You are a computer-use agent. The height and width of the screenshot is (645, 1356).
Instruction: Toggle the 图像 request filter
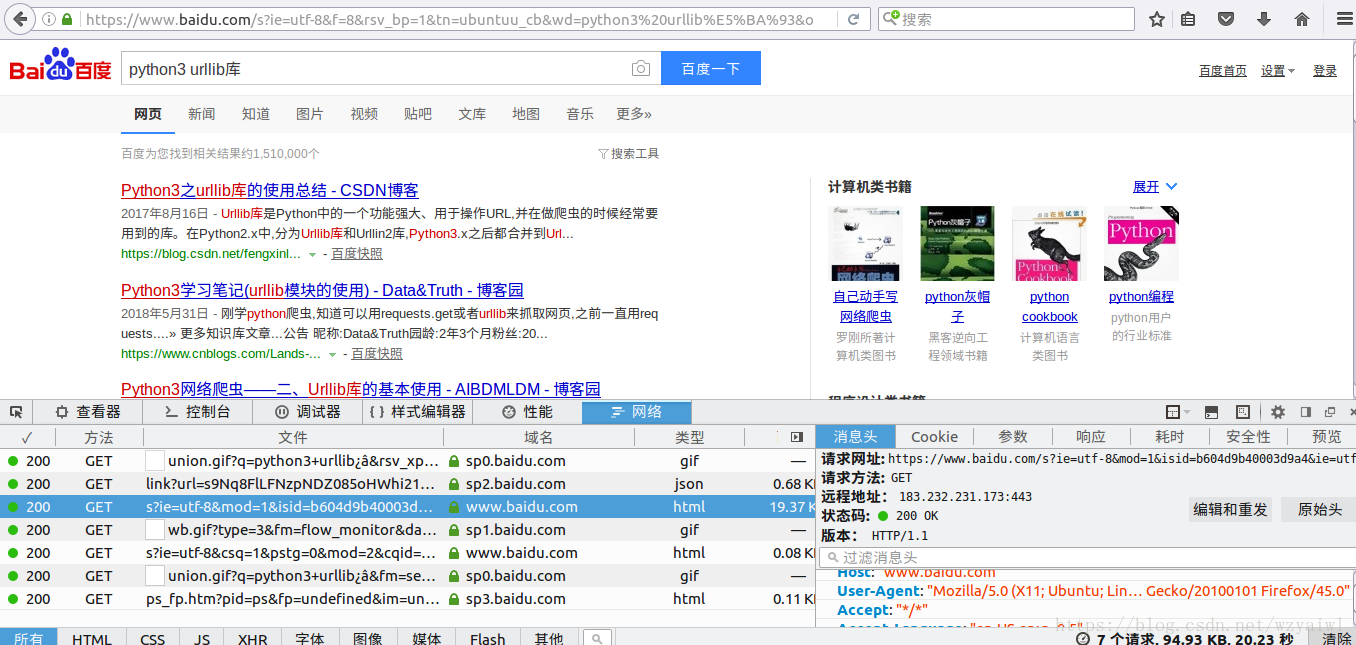click(x=368, y=639)
